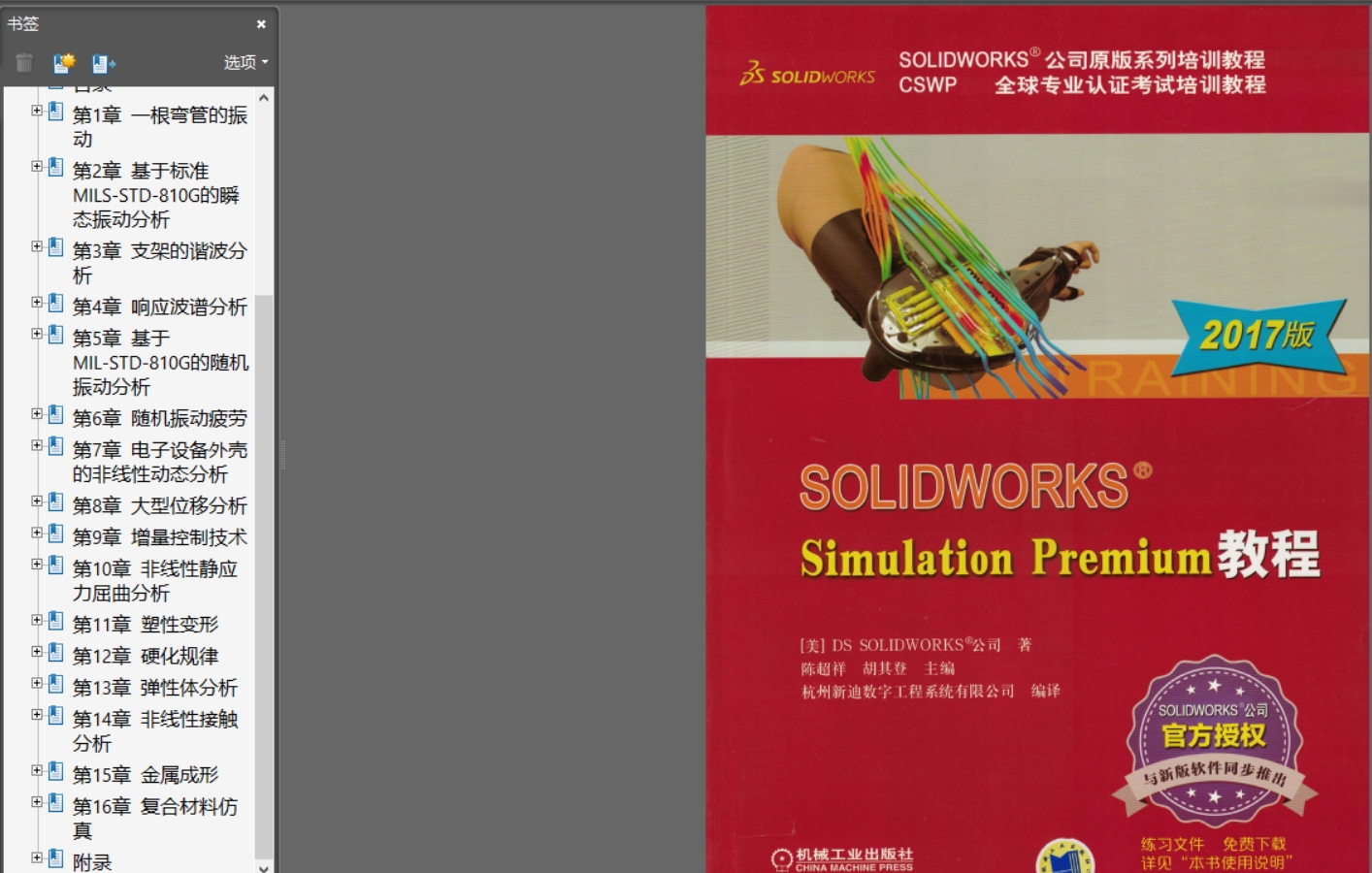The image size is (1372, 873).
Task: Click the book cover page
Action: coord(1037,439)
